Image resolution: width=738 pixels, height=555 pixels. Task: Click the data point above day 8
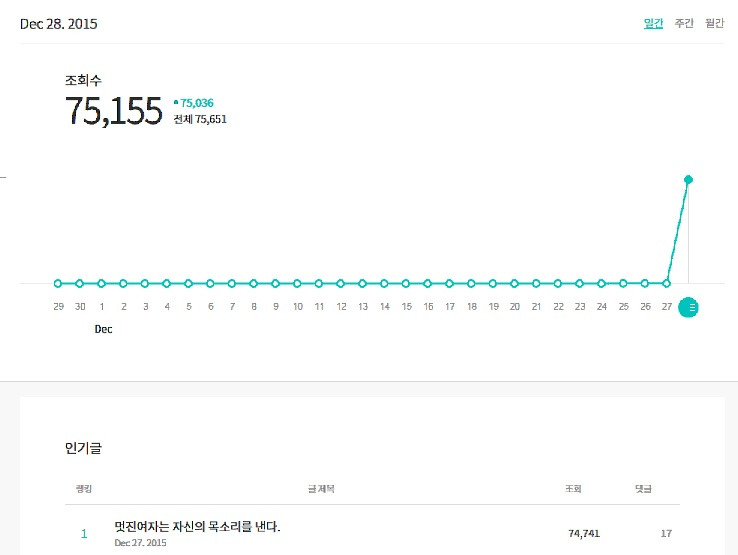click(254, 283)
